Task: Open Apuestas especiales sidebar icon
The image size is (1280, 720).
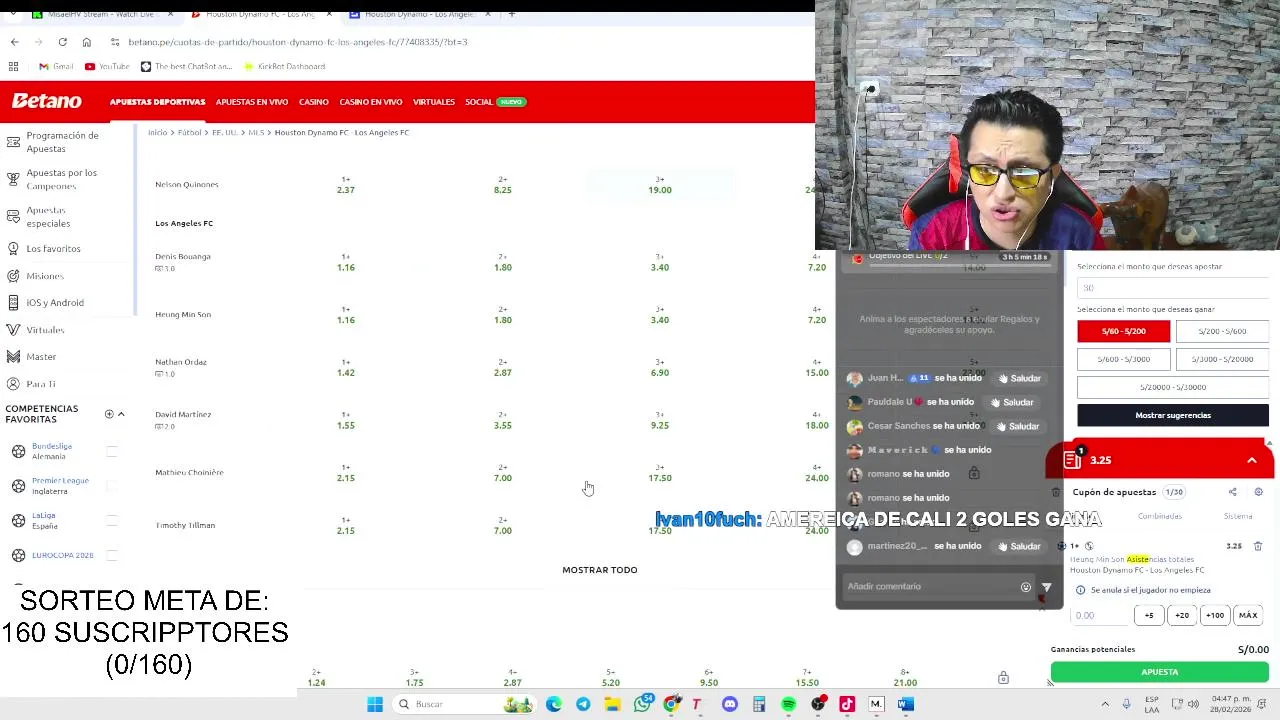Action: click(13, 216)
